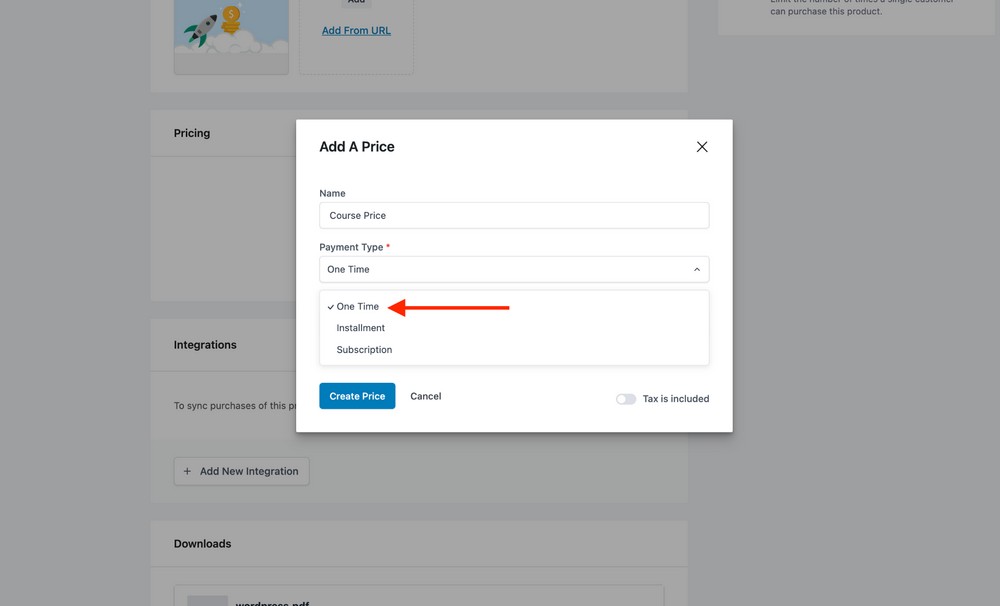1000x606 pixels.
Task: Click the Integrations section heading
Action: [x=205, y=345]
